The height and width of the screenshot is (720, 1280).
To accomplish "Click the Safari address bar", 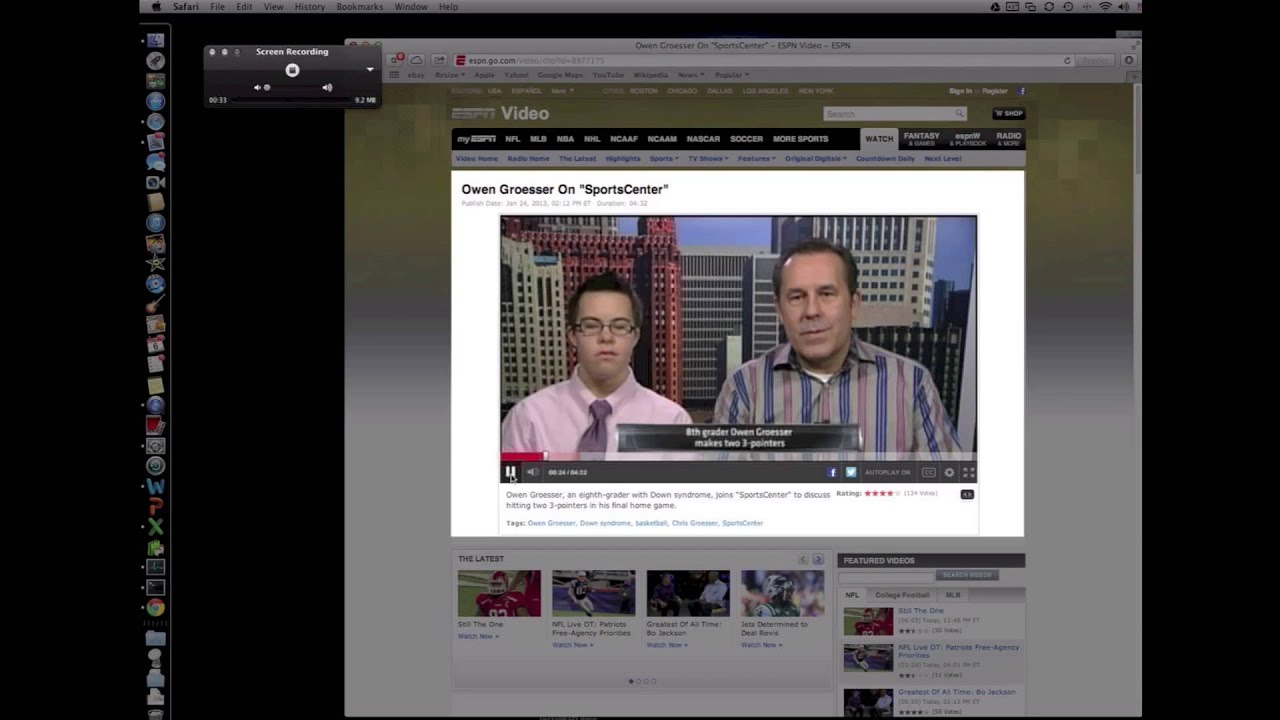I will (x=764, y=60).
